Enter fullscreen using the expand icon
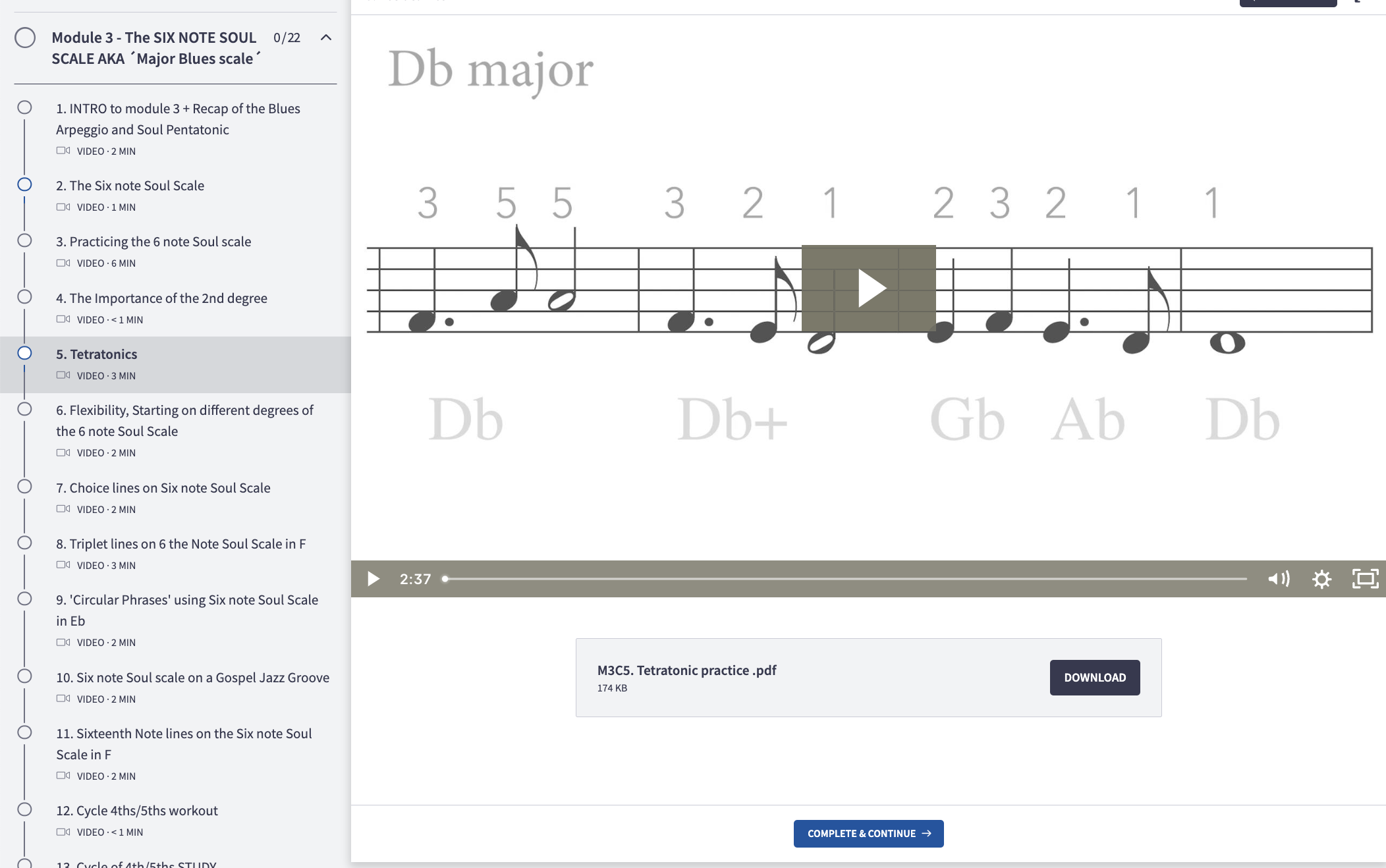 click(x=1366, y=579)
